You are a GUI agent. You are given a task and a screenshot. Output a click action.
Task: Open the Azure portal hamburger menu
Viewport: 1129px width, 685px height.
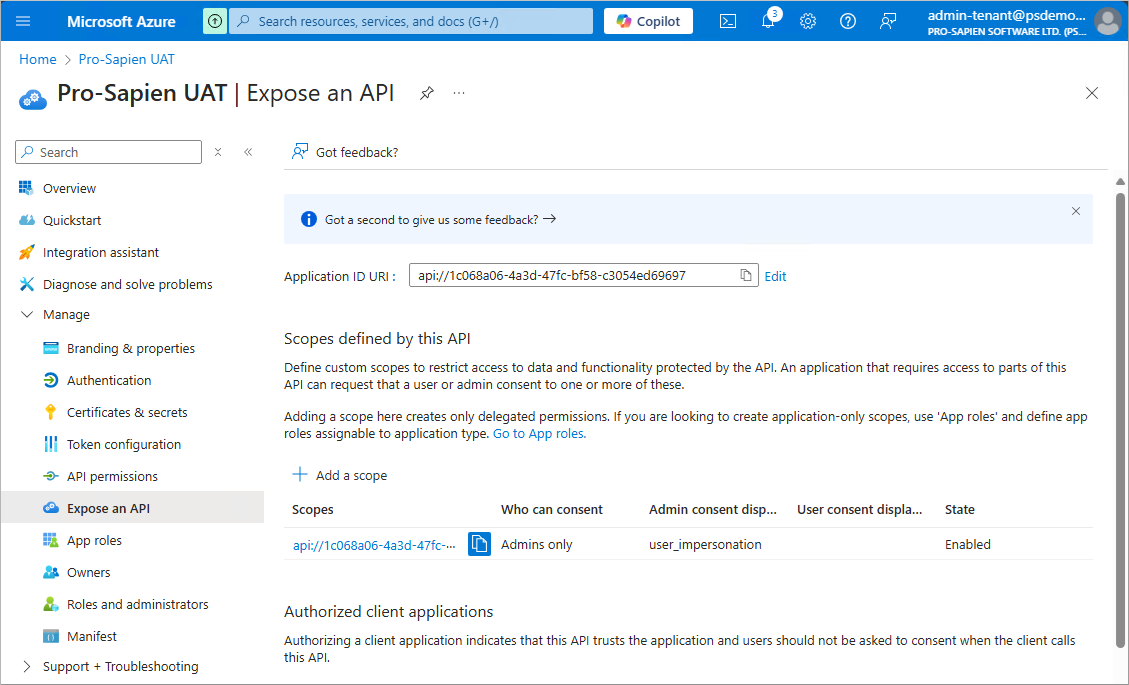click(x=24, y=21)
